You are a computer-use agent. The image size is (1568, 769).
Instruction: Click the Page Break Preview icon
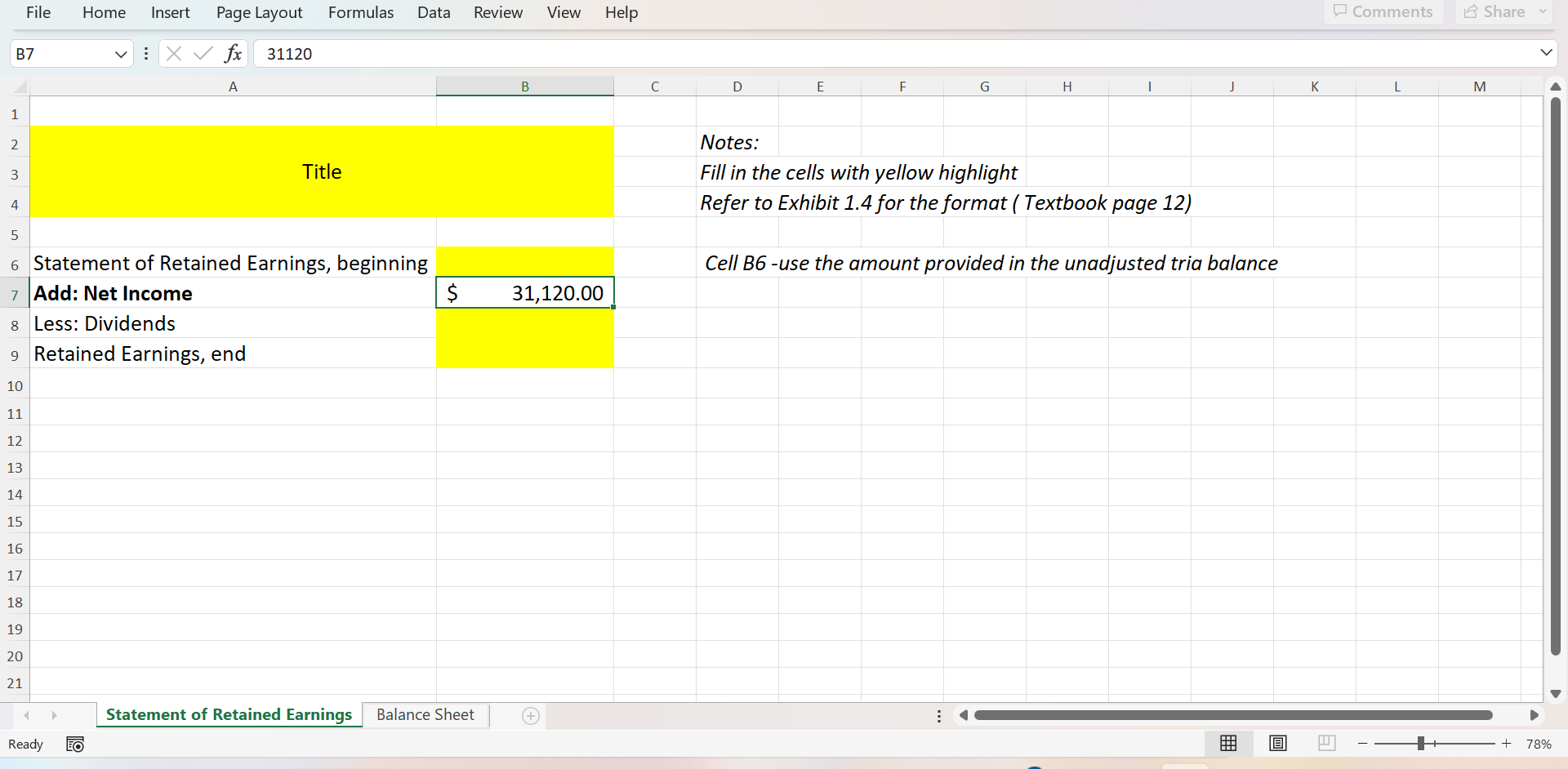(1326, 743)
